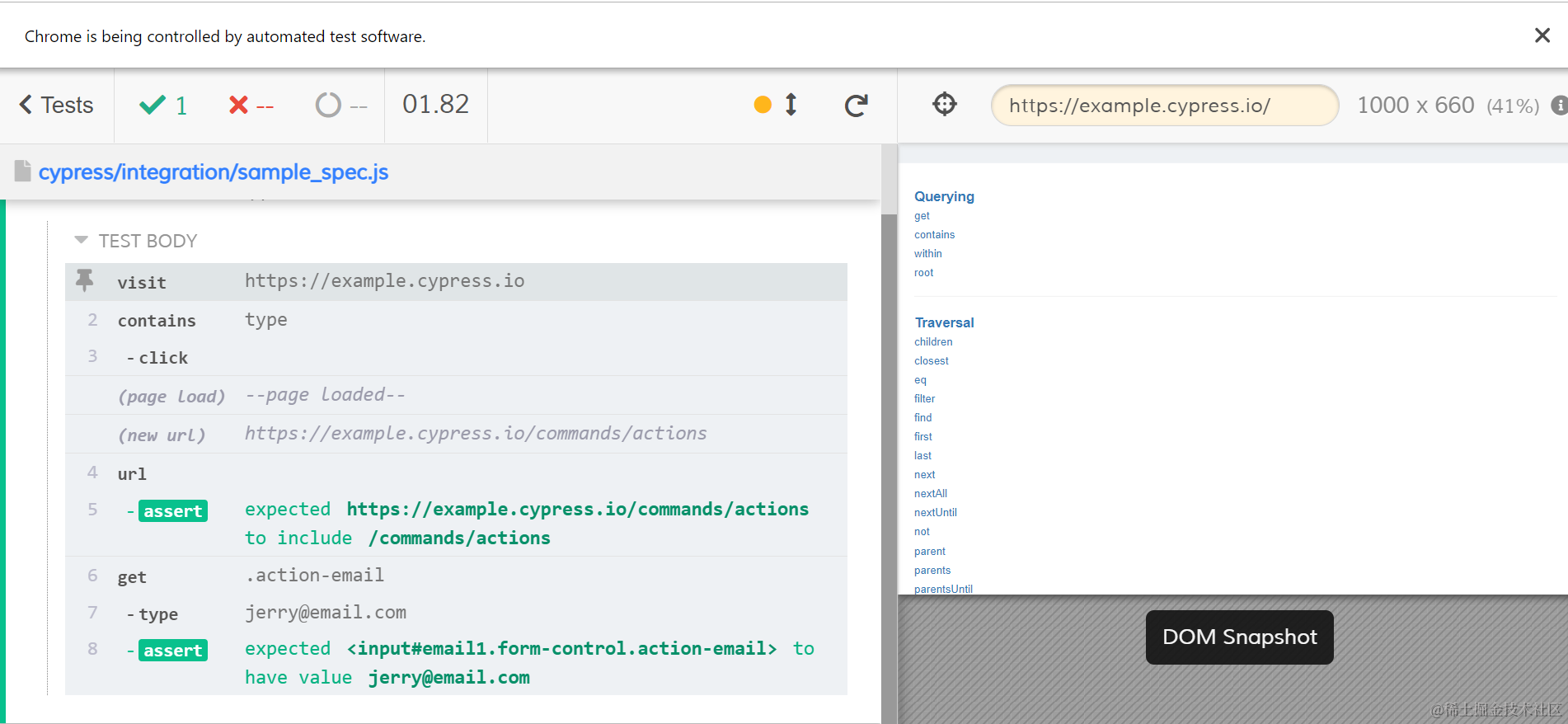Click the URL field showing example.cypress.io
The width and height of the screenshot is (1568, 724).
[x=1164, y=106]
